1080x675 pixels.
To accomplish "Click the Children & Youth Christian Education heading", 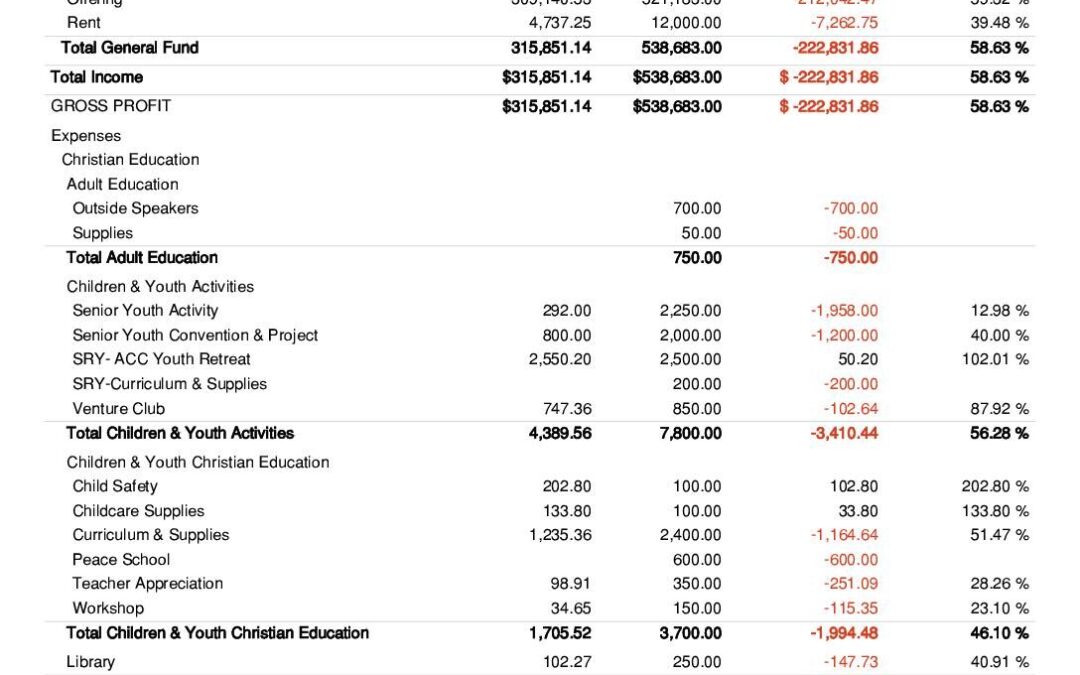I will (198, 462).
